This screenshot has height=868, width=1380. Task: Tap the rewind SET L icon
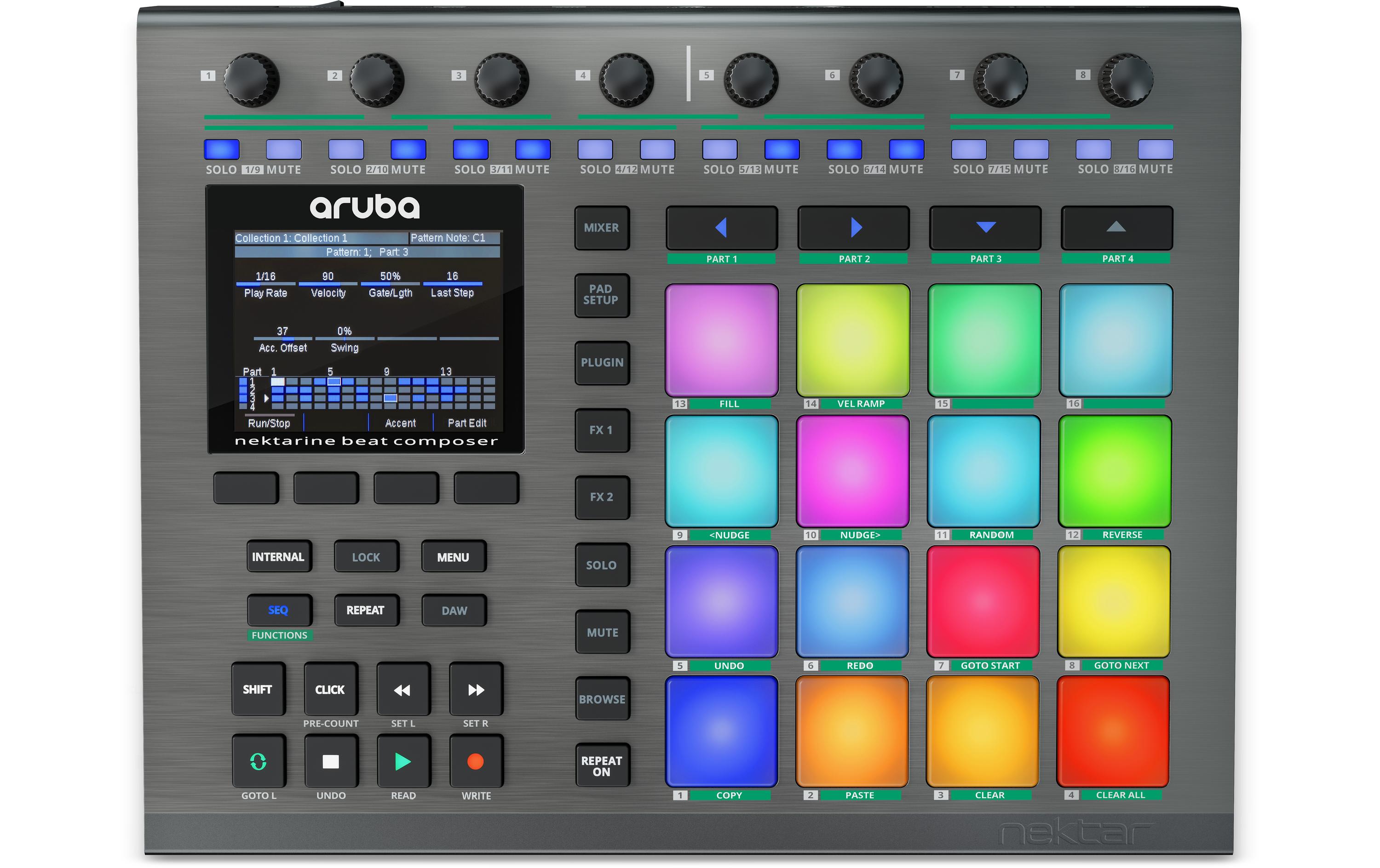click(403, 689)
